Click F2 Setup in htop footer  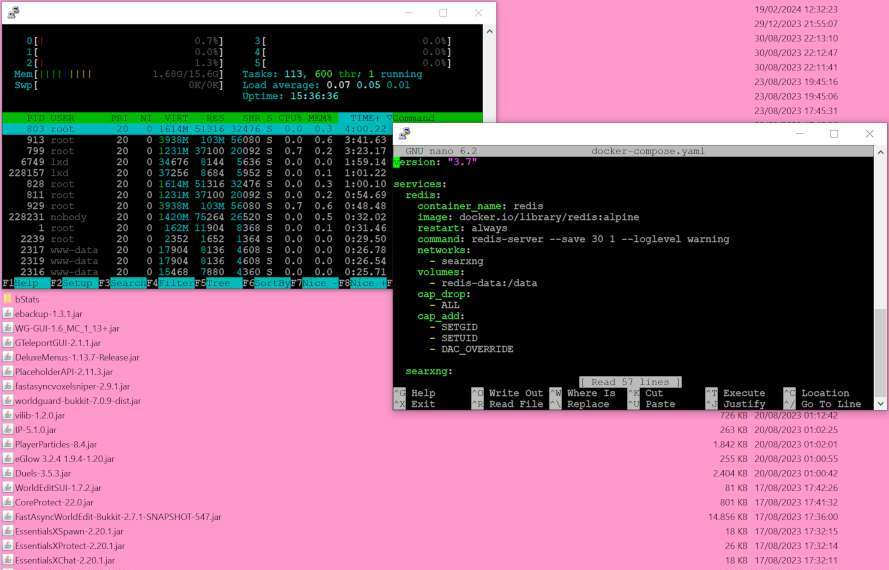(x=72, y=283)
